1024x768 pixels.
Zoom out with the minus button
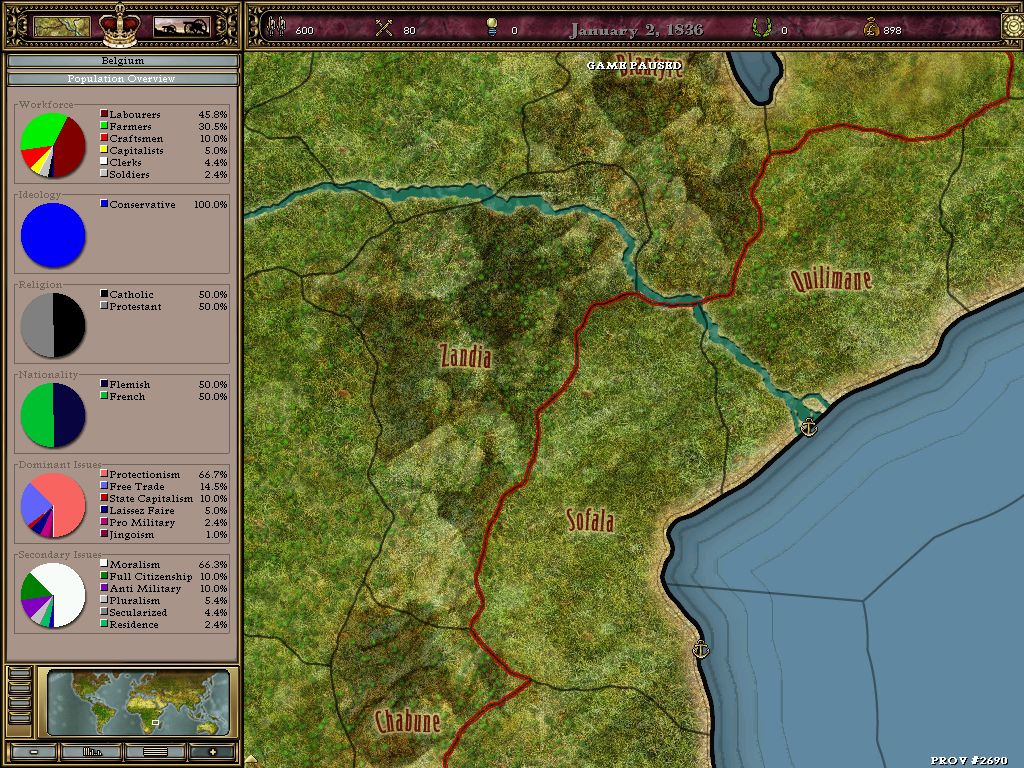pyautogui.click(x=33, y=752)
